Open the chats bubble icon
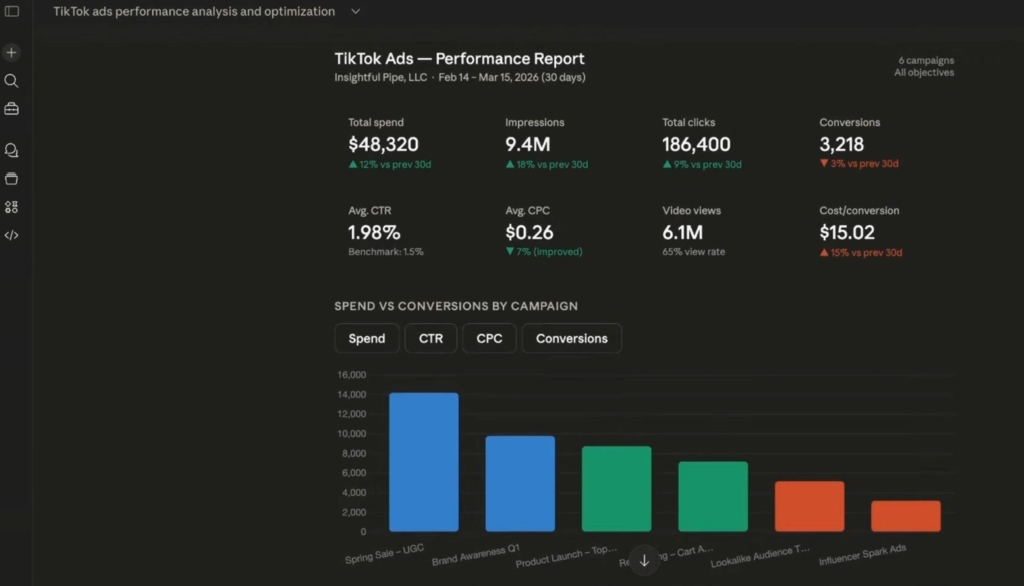Image resolution: width=1024 pixels, height=586 pixels. 11,150
